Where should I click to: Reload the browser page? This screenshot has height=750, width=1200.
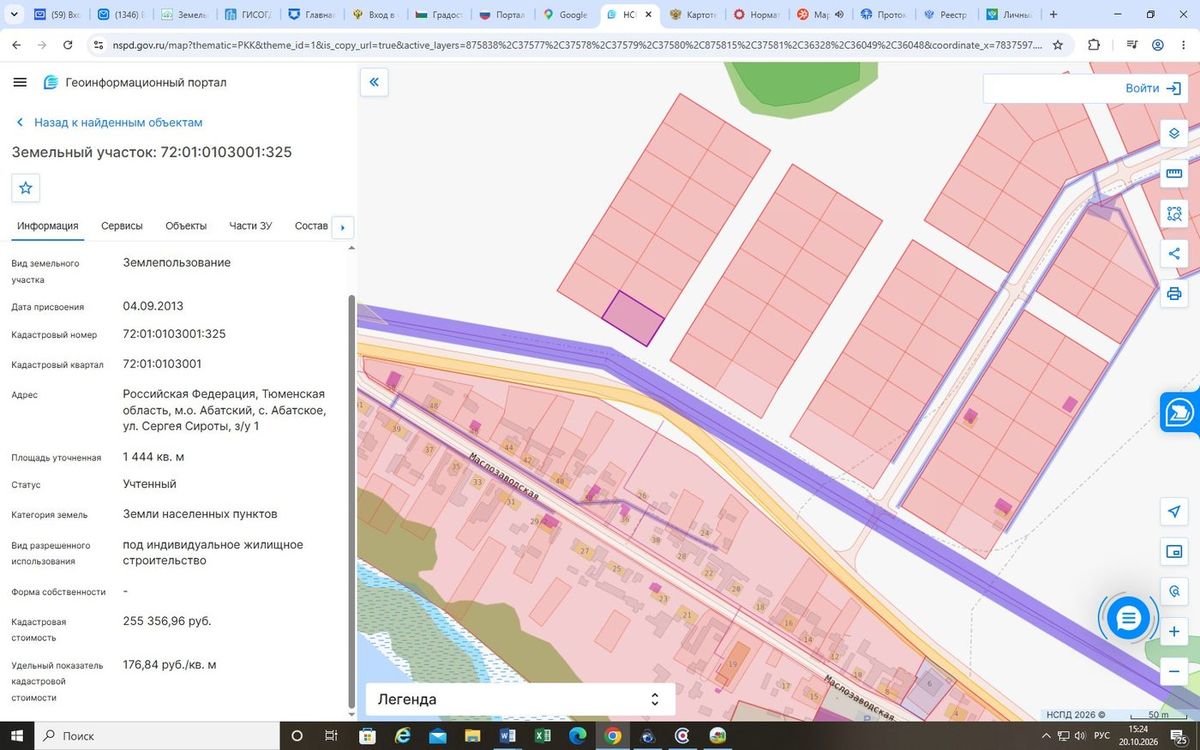pos(67,45)
